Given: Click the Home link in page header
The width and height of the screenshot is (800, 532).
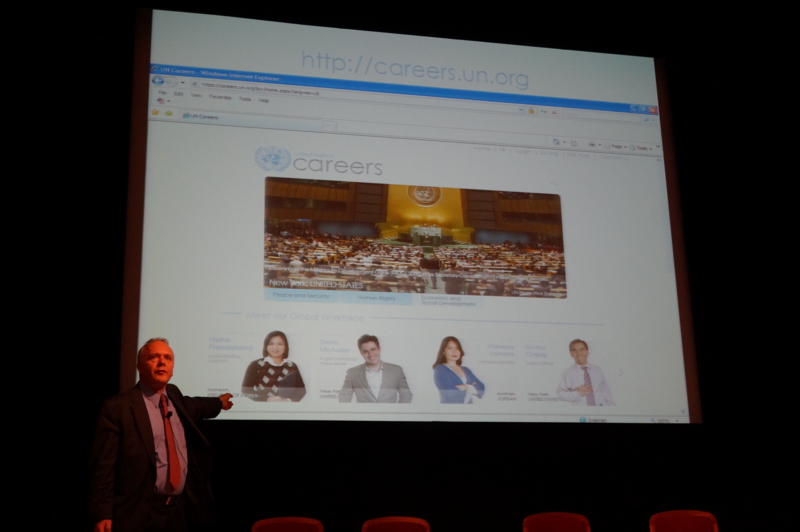Looking at the screenshot, I should [482, 148].
